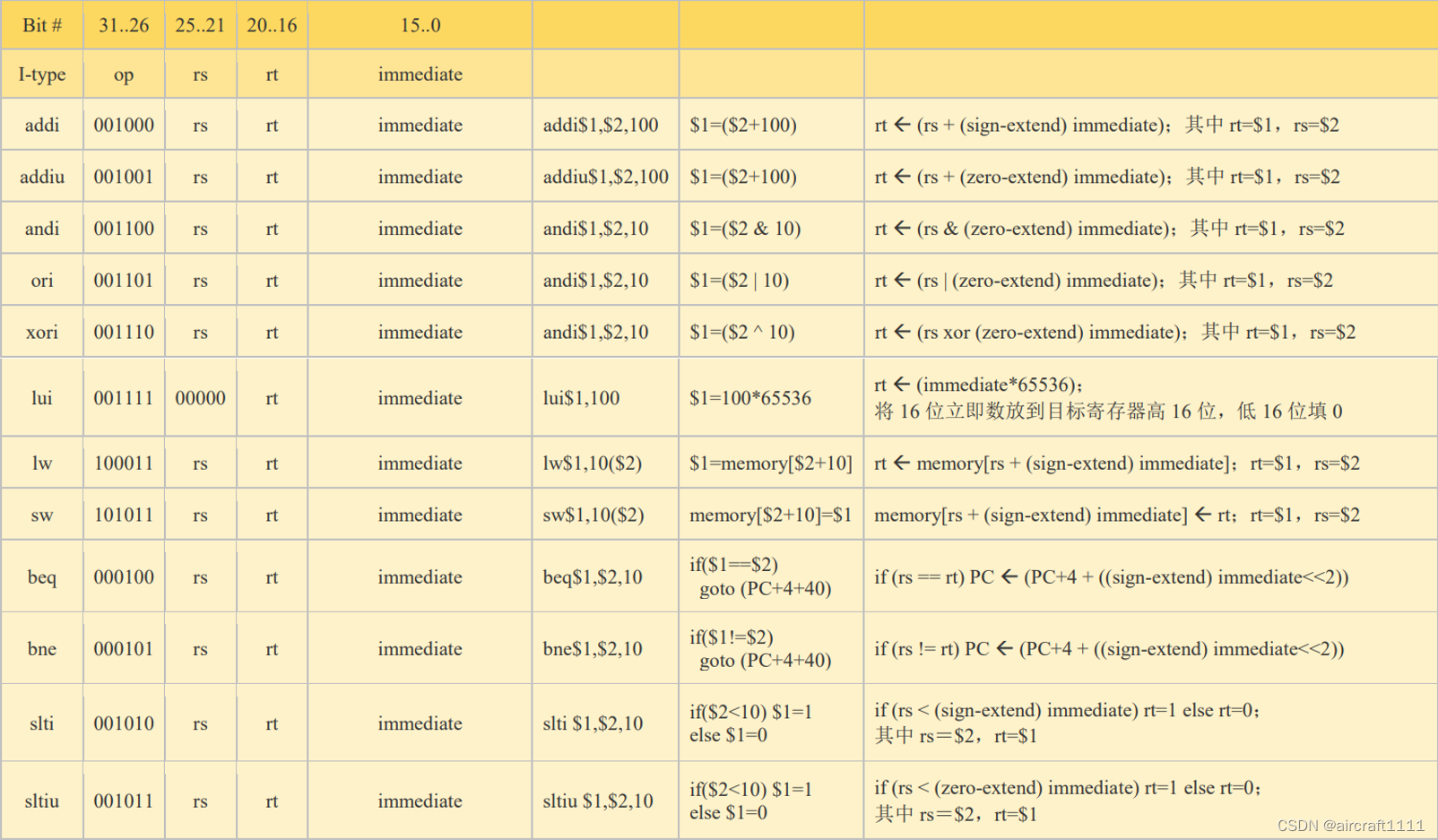Click example 'bne$1,$2,10'
Image resolution: width=1438 pixels, height=840 pixels.
pos(593,649)
